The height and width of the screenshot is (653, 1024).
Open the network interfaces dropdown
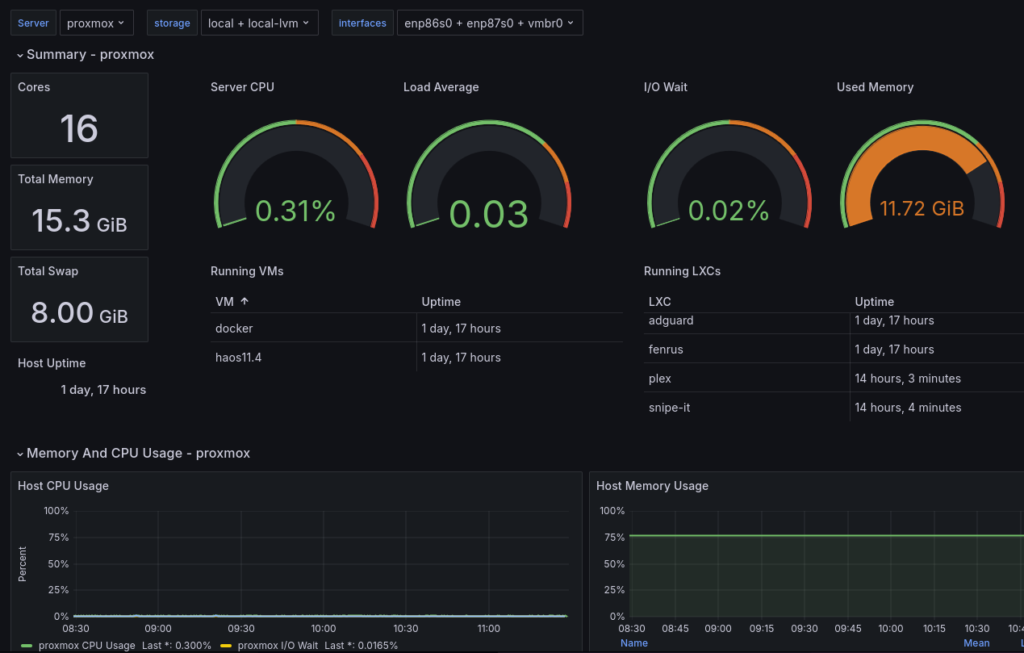(489, 22)
